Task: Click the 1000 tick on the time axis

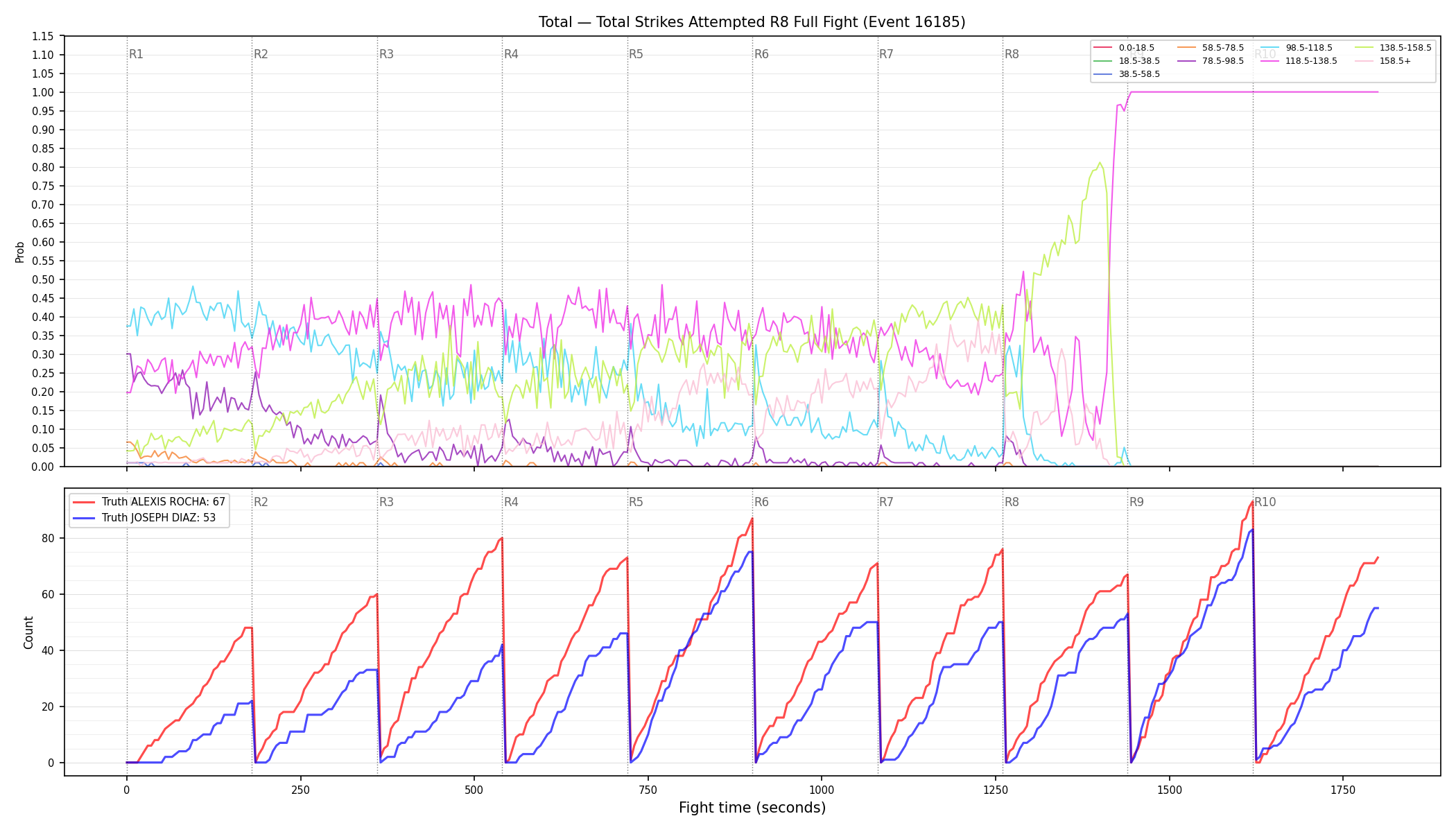Action: click(x=822, y=790)
